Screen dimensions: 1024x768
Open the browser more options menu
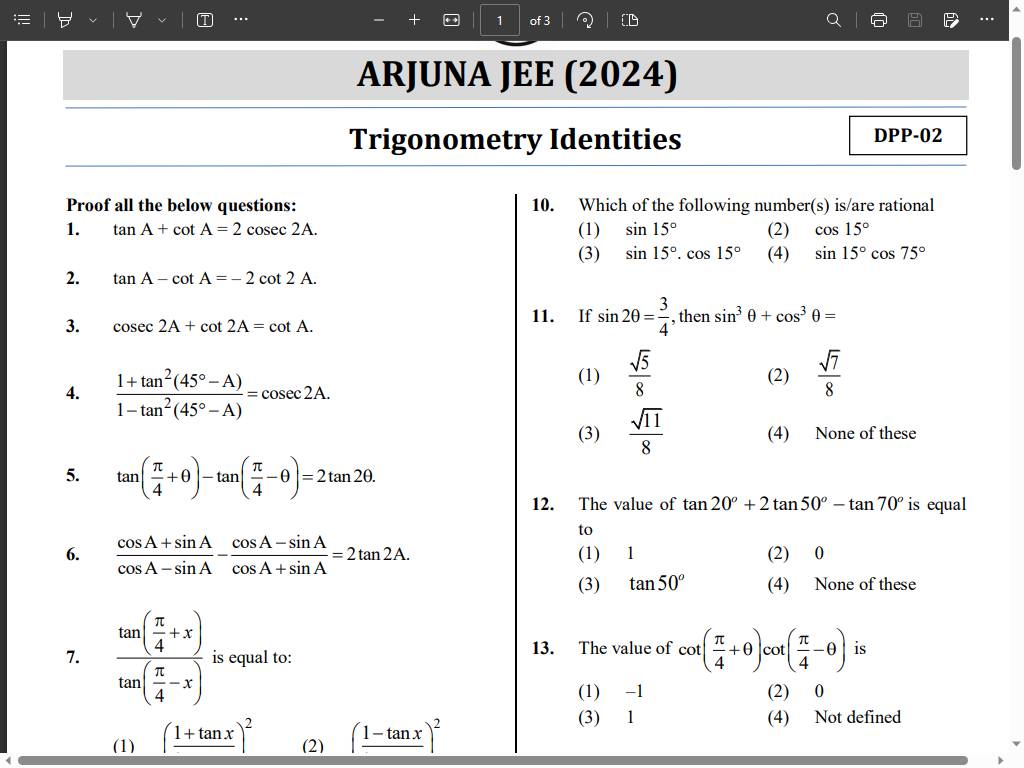pos(986,19)
